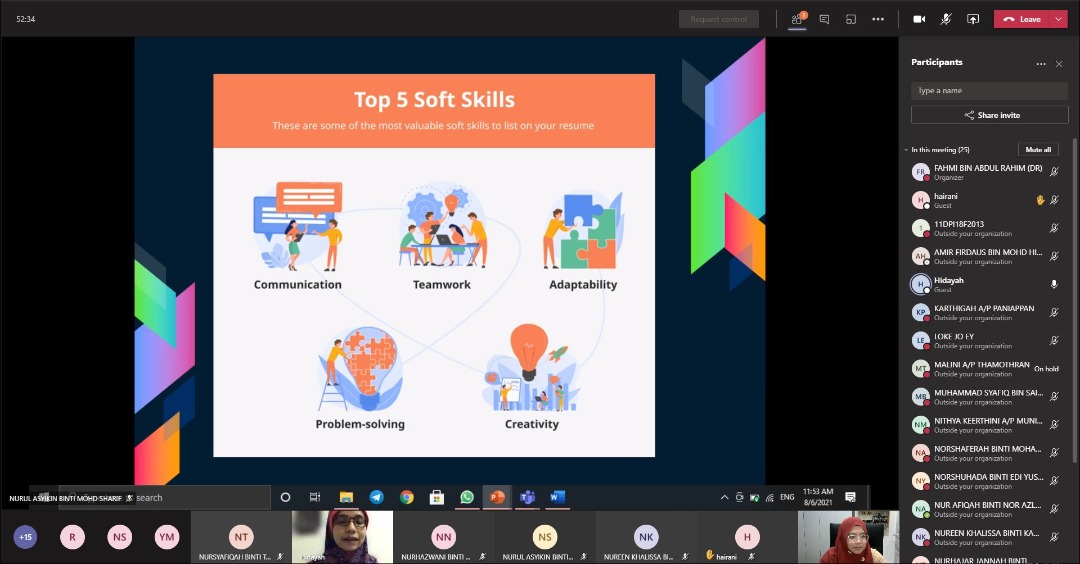The width and height of the screenshot is (1080, 564).
Task: Click the WhatsApp icon in shared taskbar
Action: 467,497
